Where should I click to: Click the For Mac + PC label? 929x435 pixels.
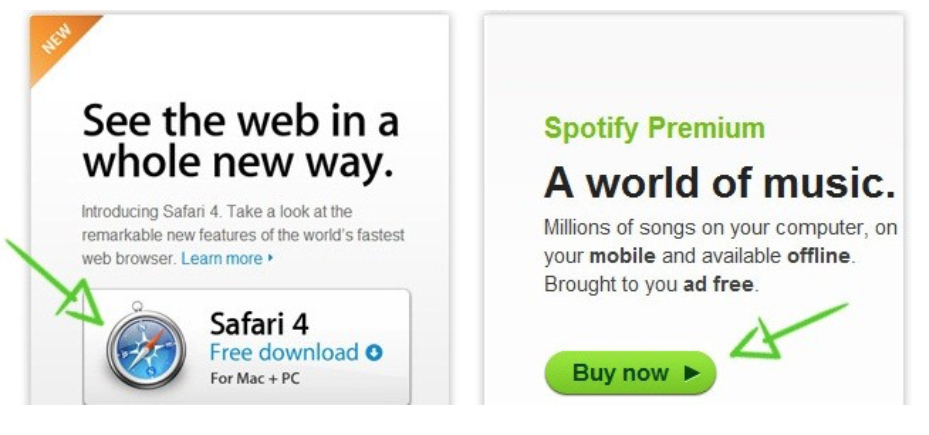(x=255, y=378)
